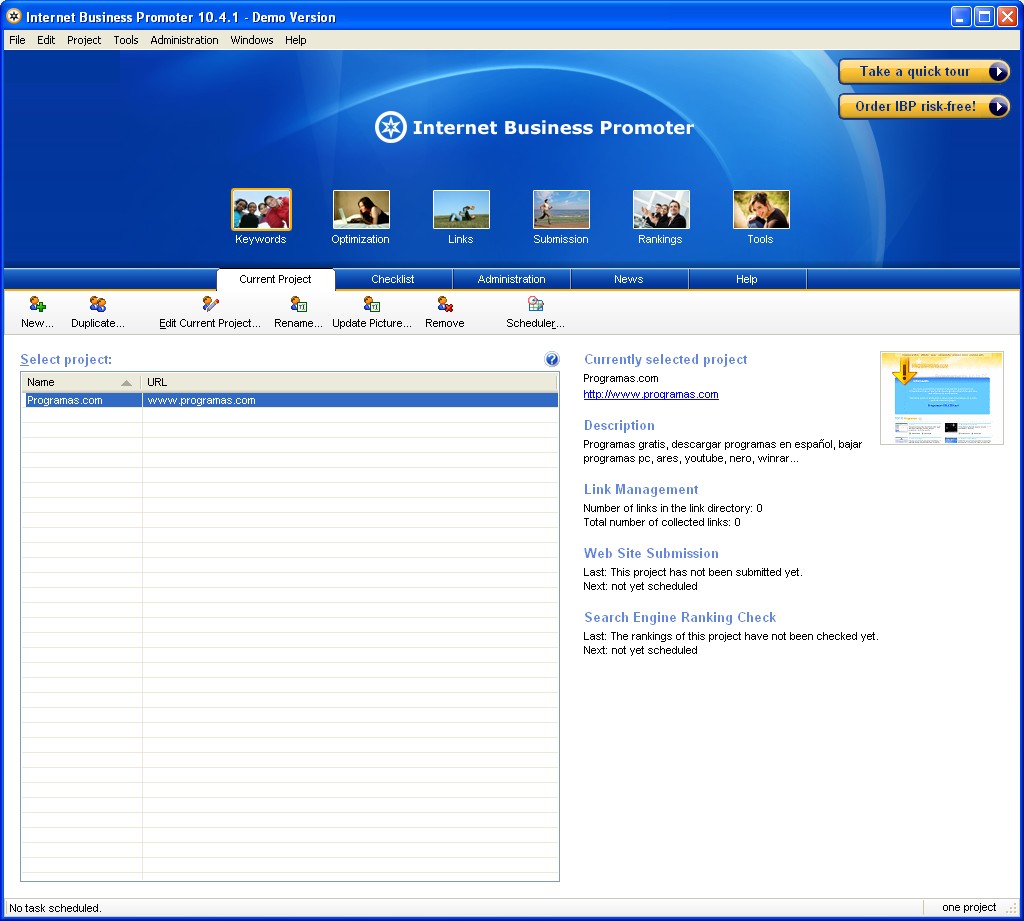Open the Keywords module icon

point(261,209)
